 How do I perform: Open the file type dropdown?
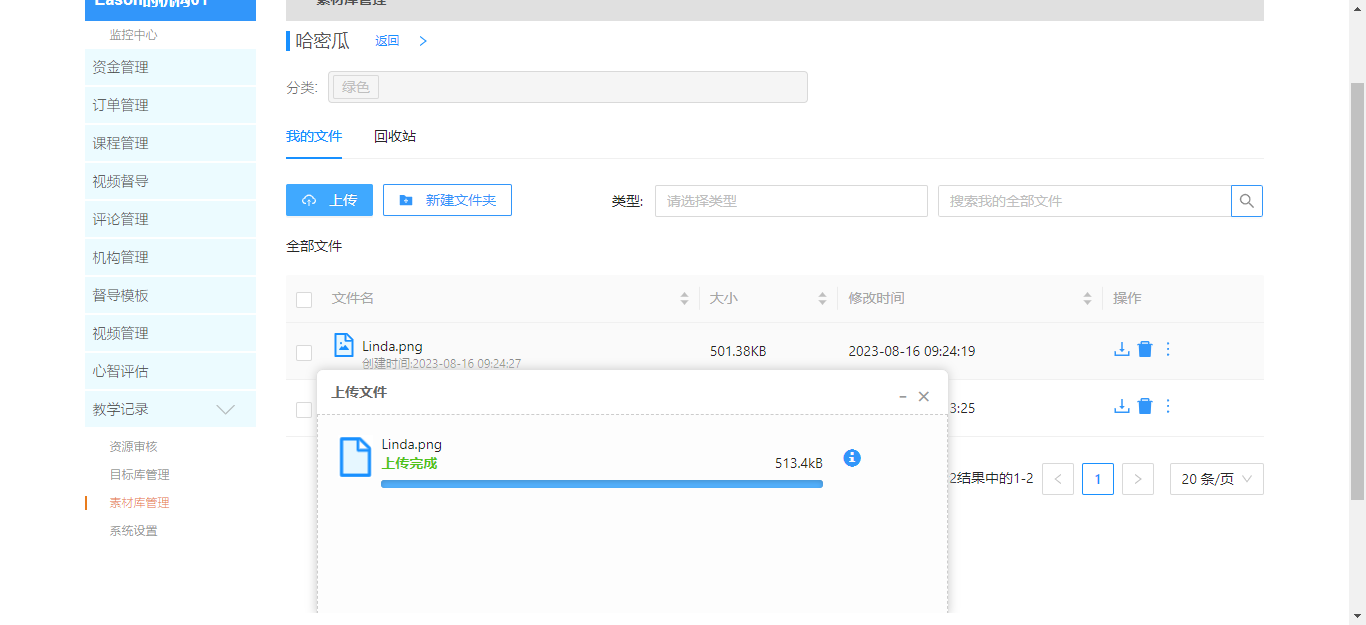point(790,201)
